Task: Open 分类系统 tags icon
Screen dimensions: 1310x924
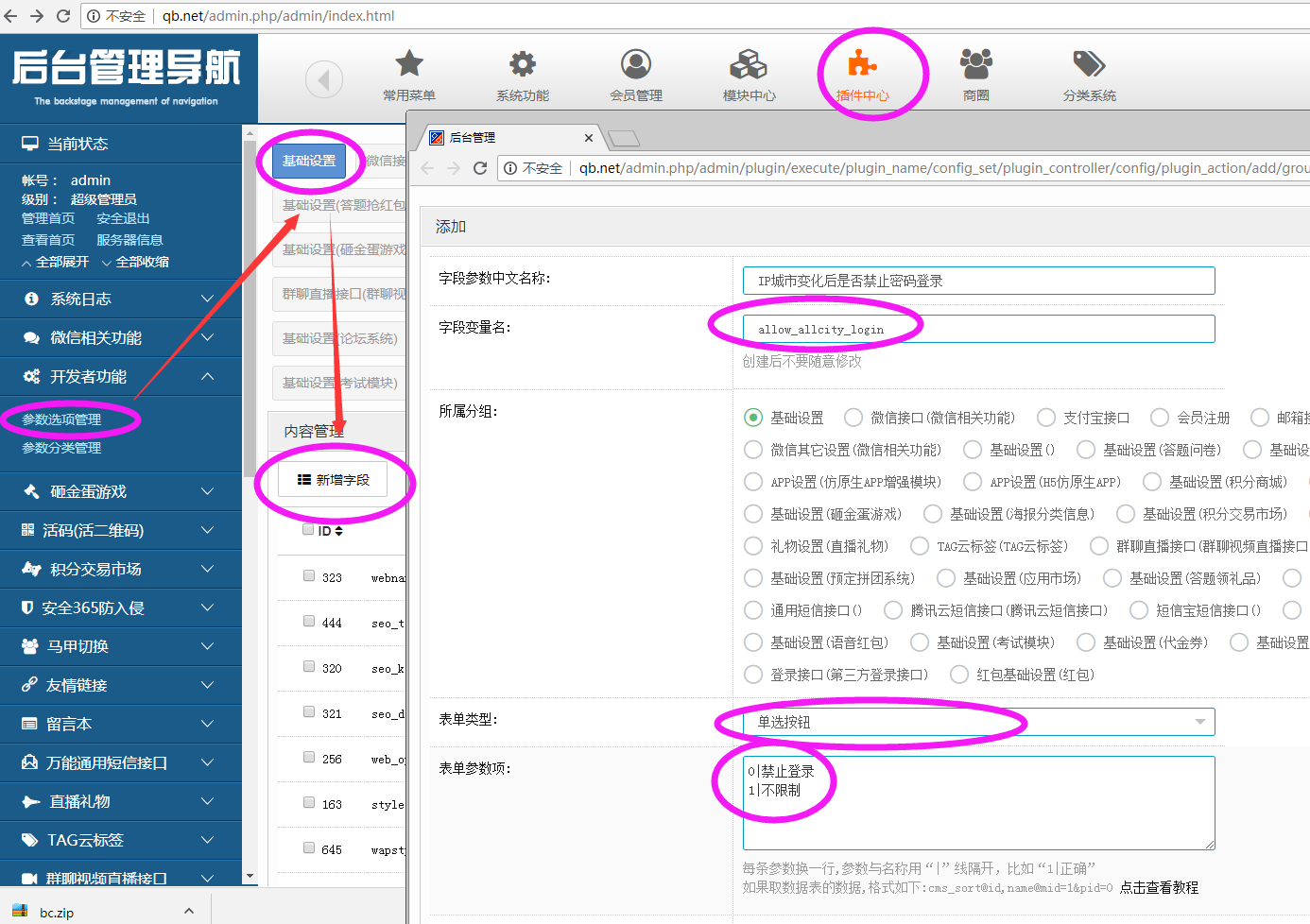Action: tap(1089, 64)
